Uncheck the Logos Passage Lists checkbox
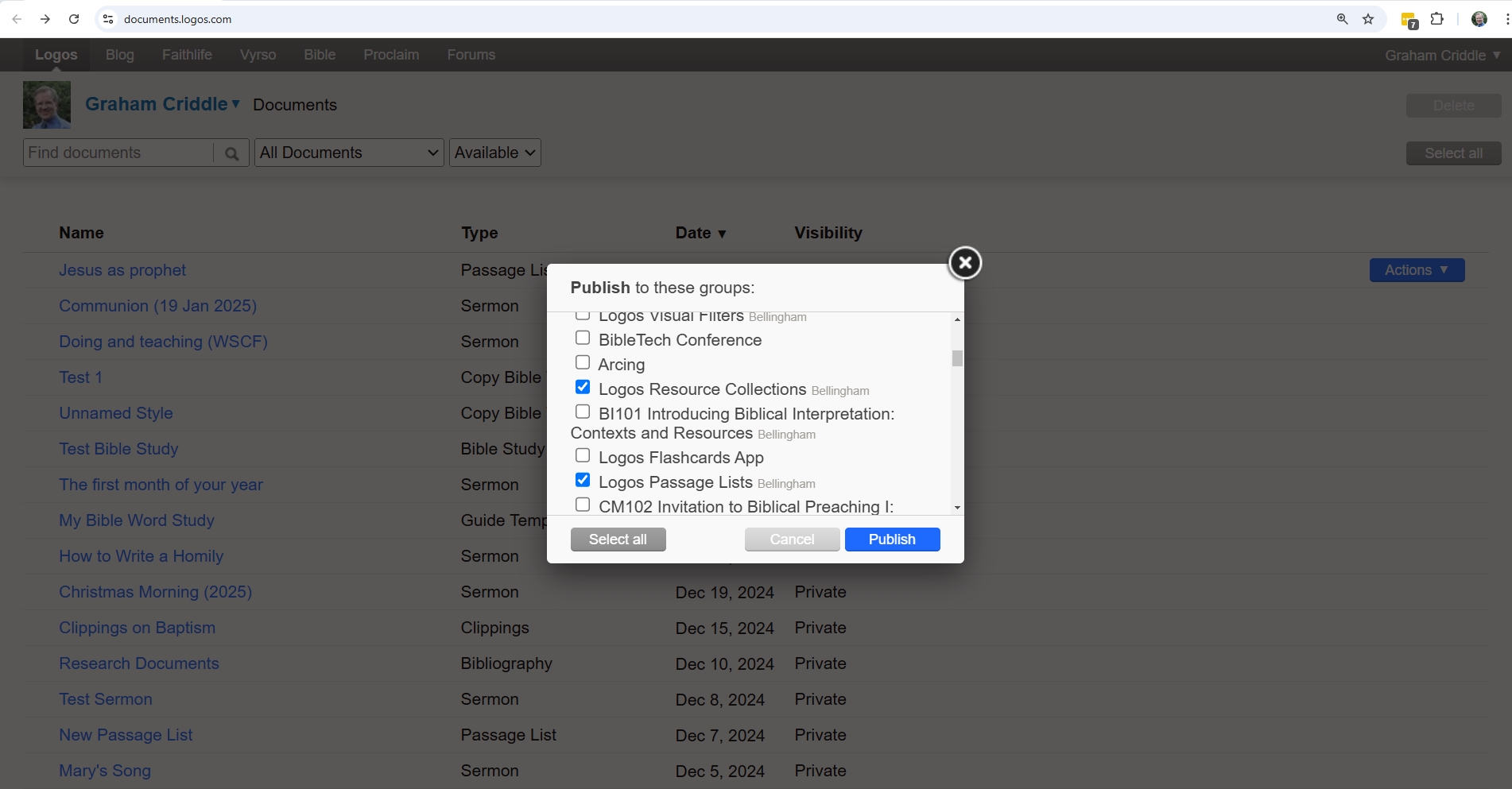 [x=583, y=481]
